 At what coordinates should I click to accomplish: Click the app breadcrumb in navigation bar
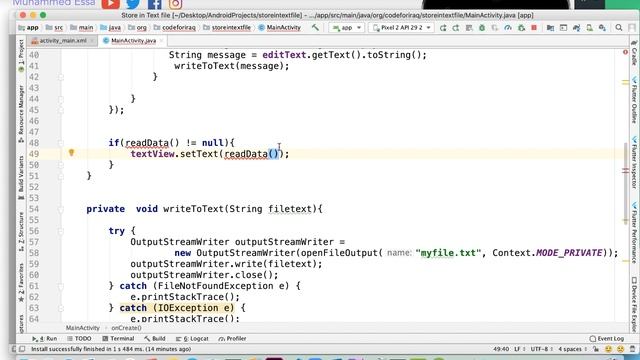coord(29,28)
